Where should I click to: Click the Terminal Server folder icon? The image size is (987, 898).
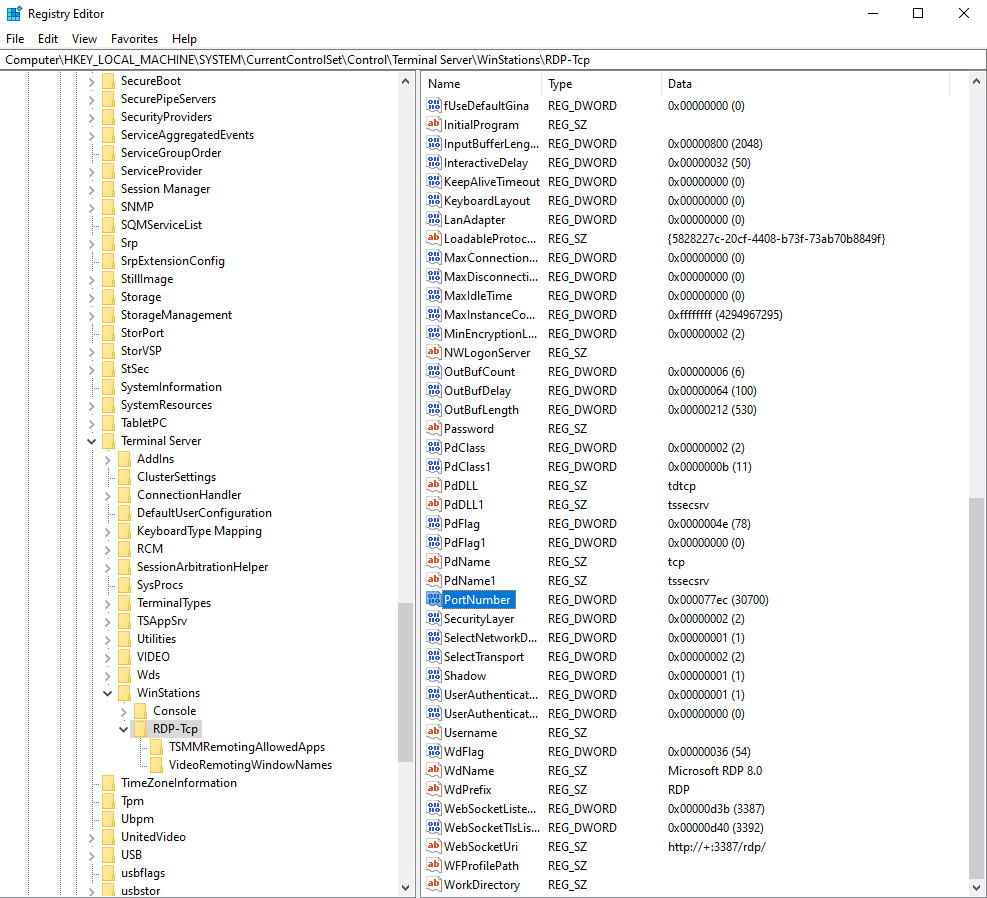[x=108, y=441]
